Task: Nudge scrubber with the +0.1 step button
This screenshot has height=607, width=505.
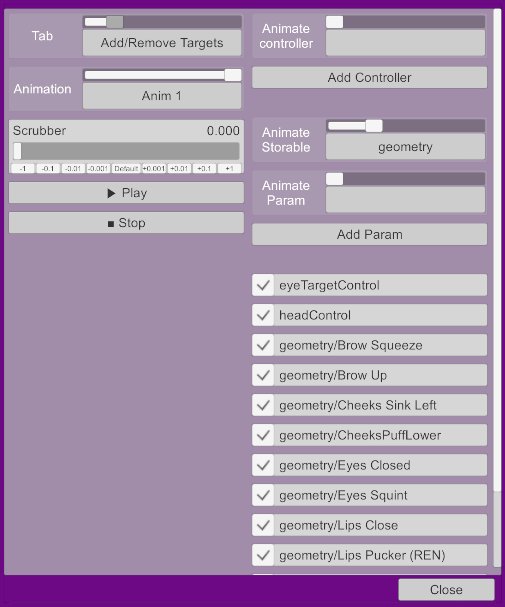Action: (204, 168)
